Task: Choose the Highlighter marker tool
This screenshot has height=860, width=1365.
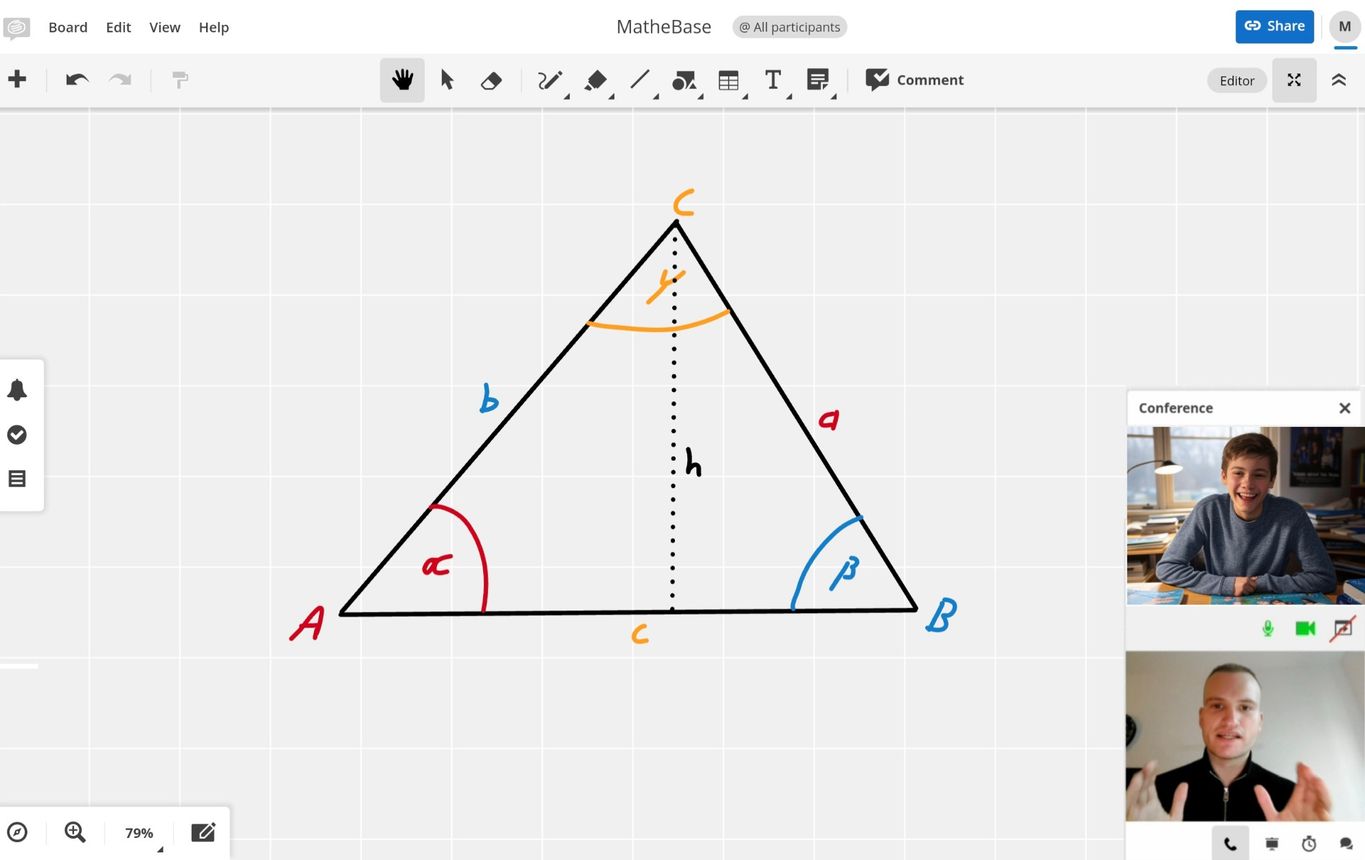Action: click(x=596, y=81)
